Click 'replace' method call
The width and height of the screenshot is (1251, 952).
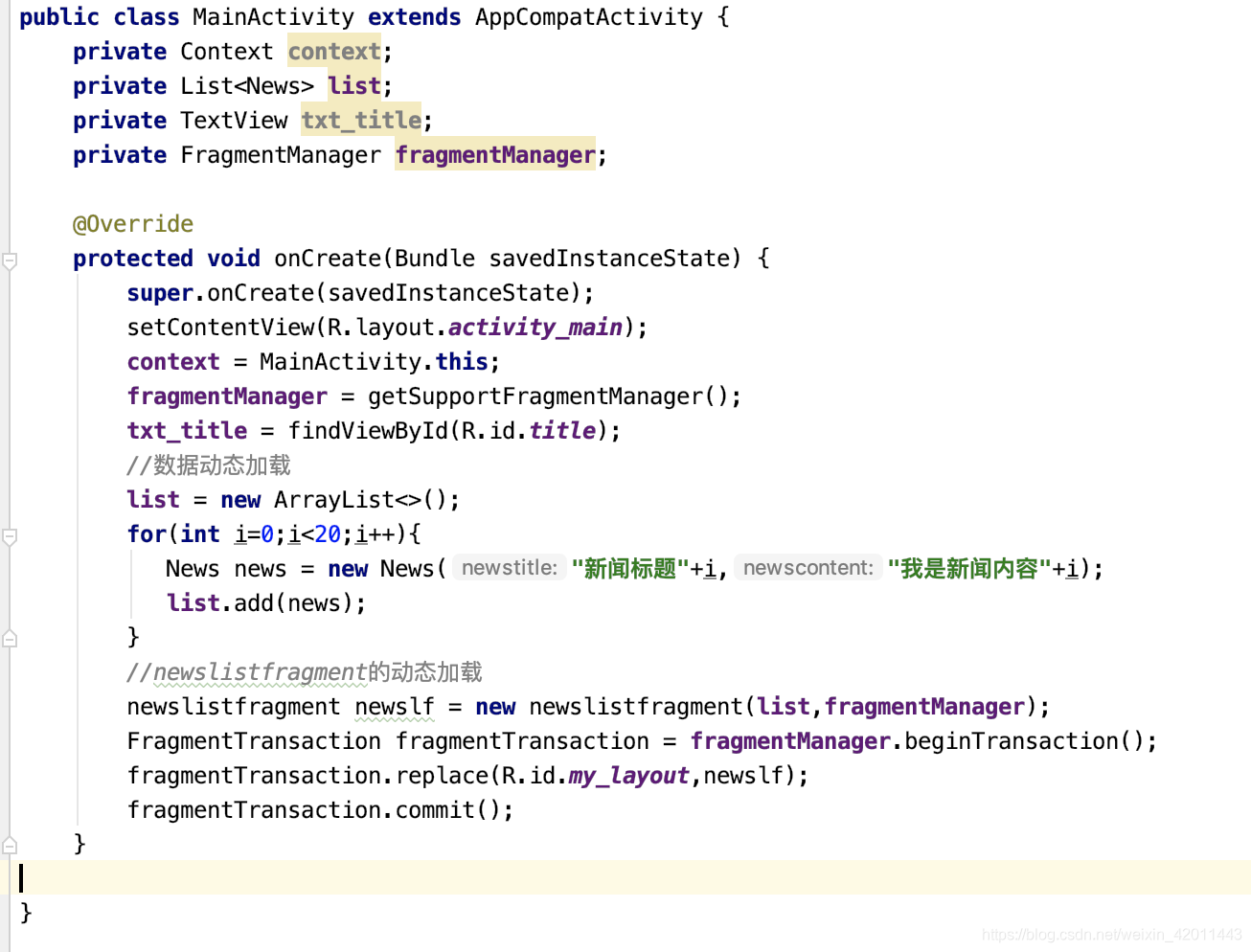coord(442,776)
